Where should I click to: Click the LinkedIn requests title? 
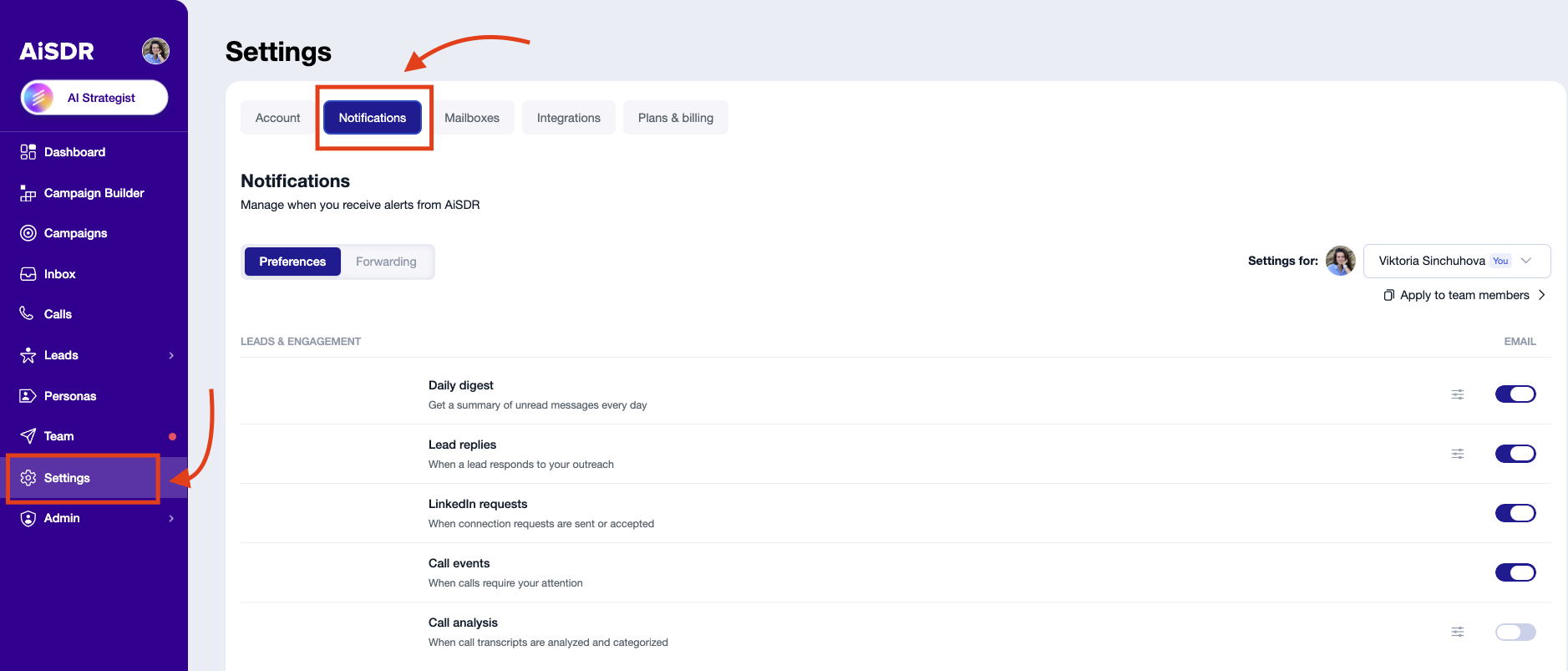click(478, 504)
